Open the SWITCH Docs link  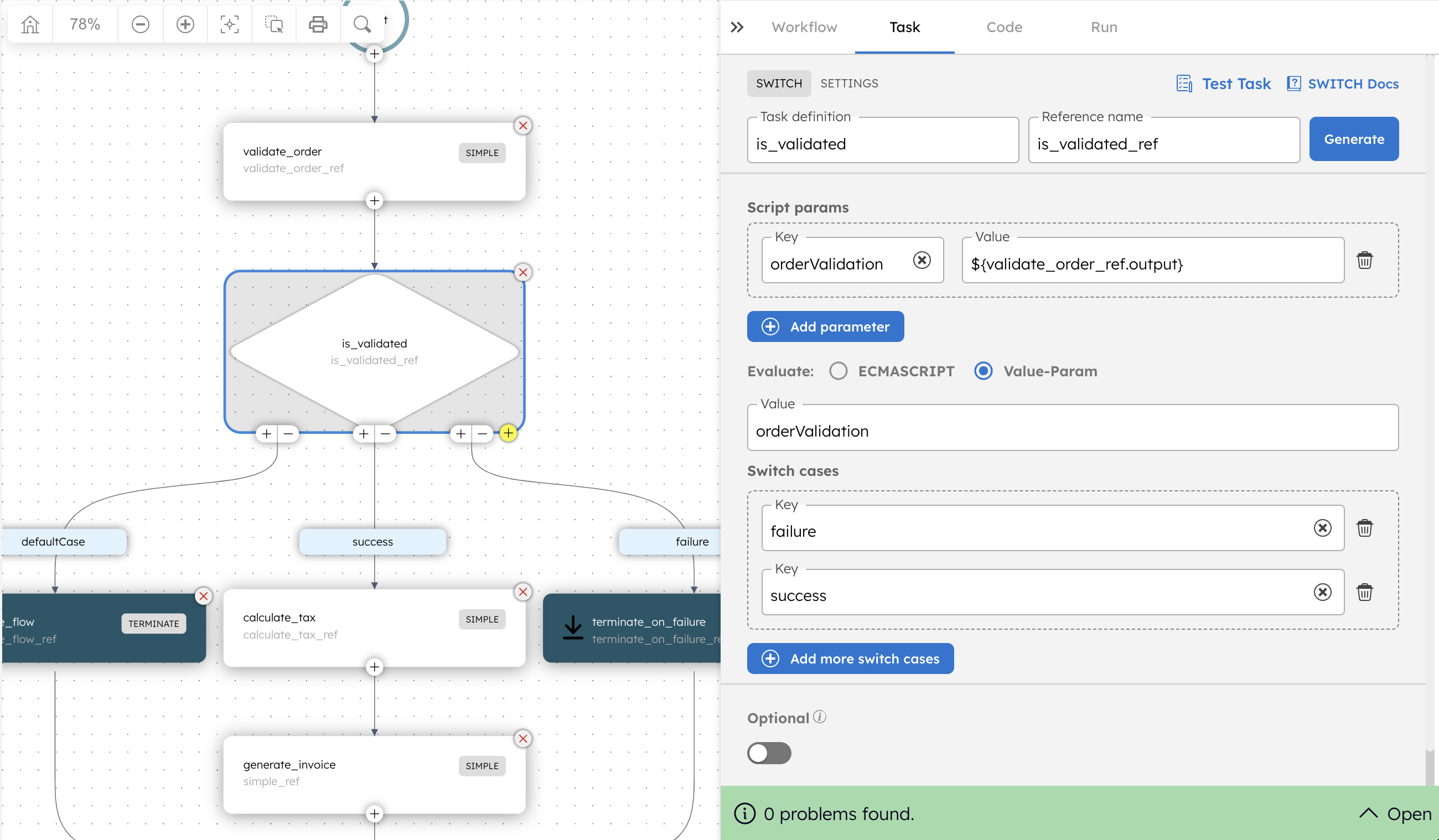pyautogui.click(x=1343, y=84)
